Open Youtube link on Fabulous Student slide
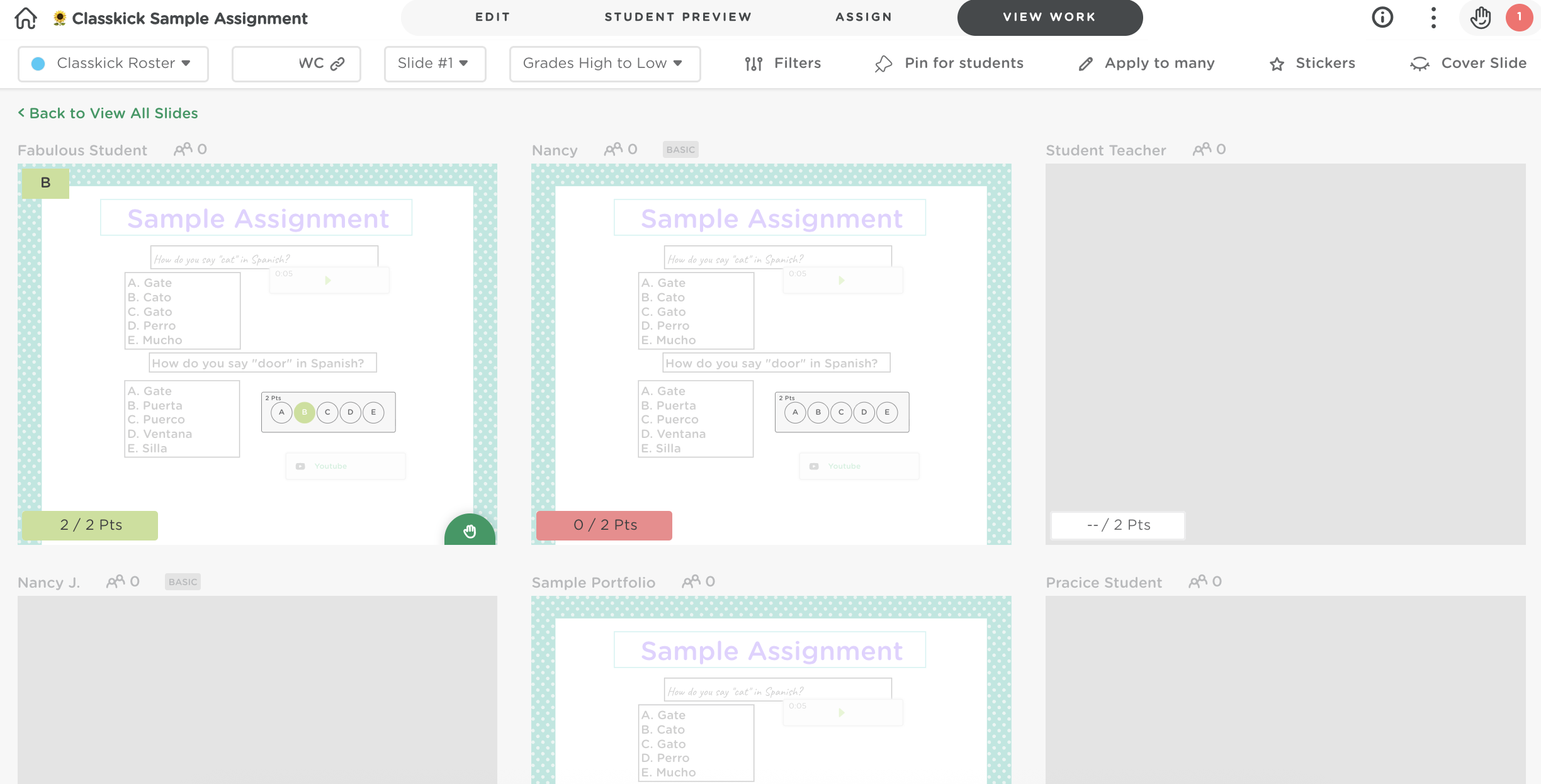 coord(346,466)
